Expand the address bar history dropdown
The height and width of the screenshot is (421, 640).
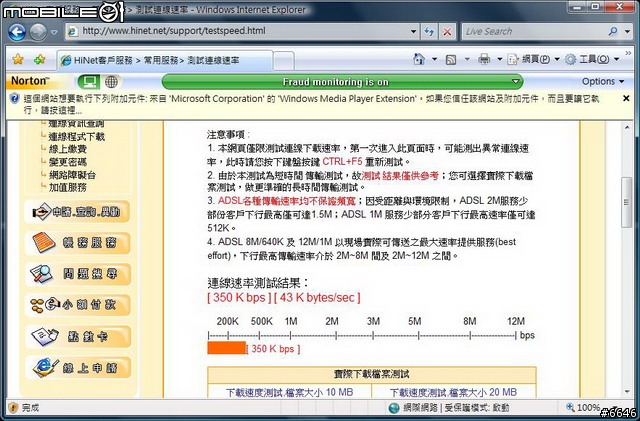(413, 31)
